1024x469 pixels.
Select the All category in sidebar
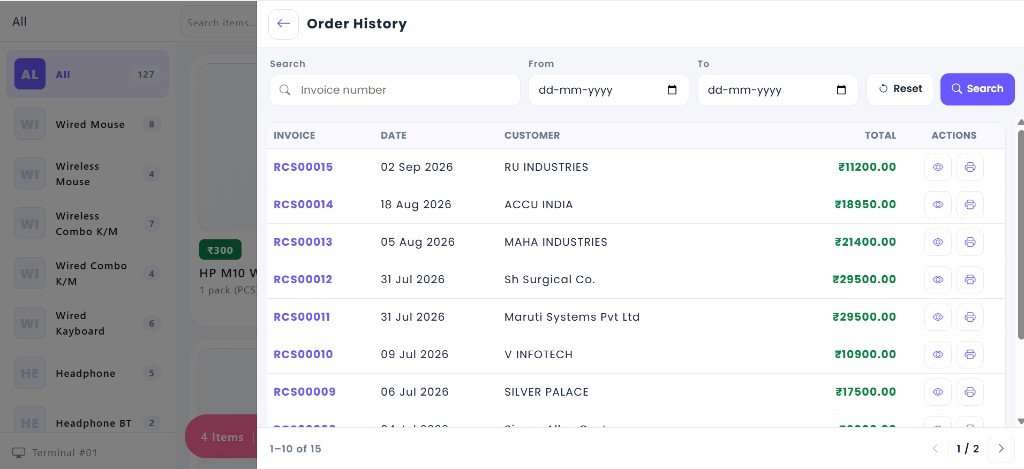point(88,74)
